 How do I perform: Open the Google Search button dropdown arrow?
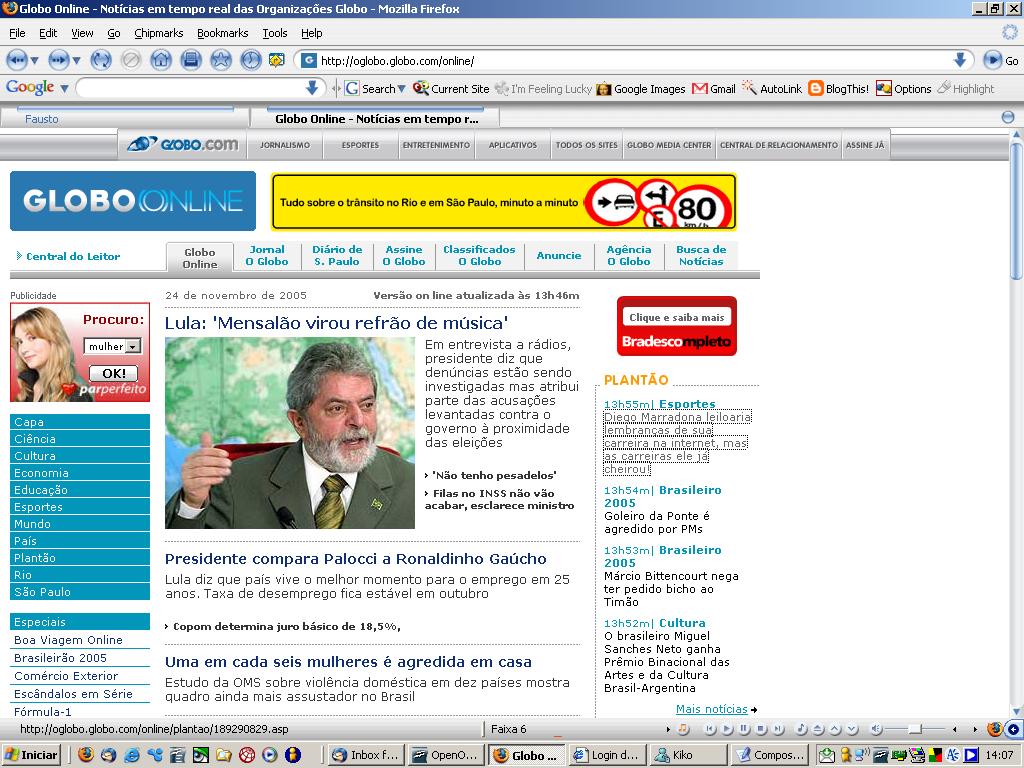(x=402, y=89)
